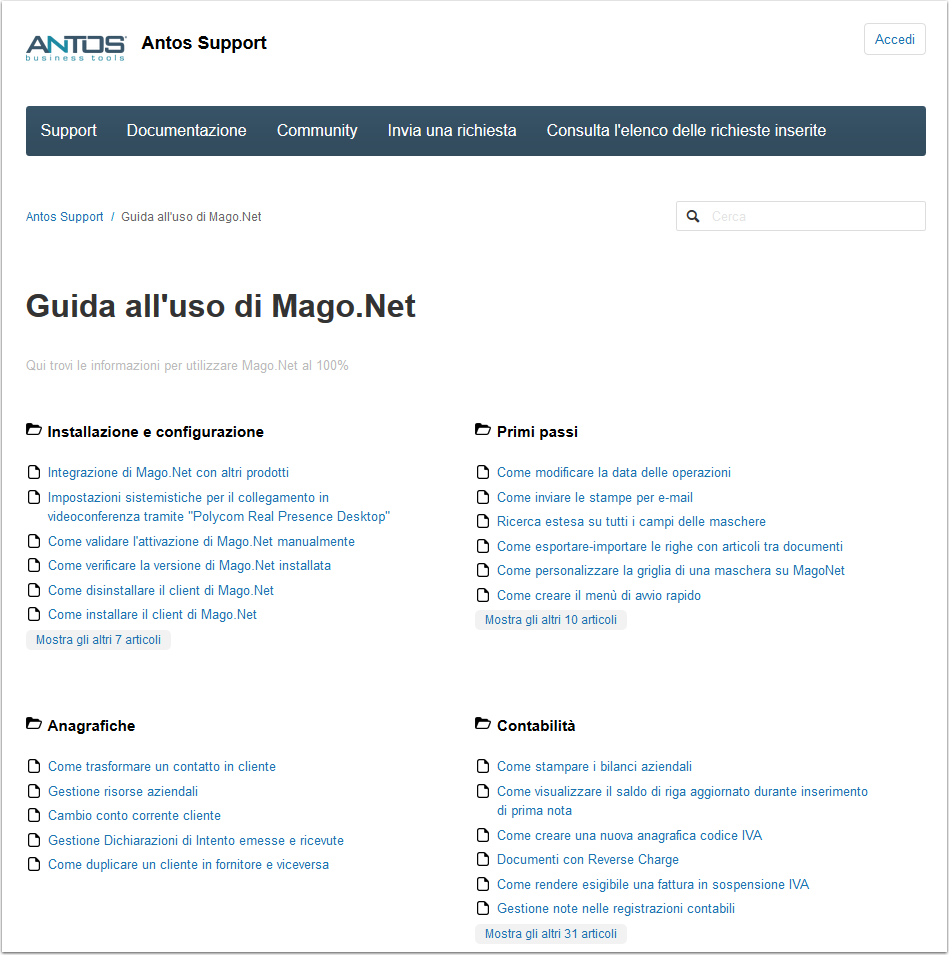
Task: Open Gestione Dichiarazioni di Intento emesse e ricevute
Action: click(196, 840)
